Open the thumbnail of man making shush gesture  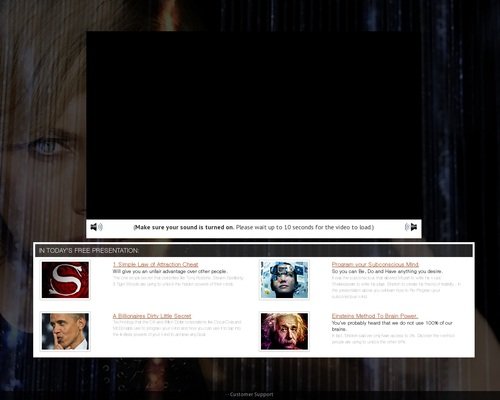65,331
